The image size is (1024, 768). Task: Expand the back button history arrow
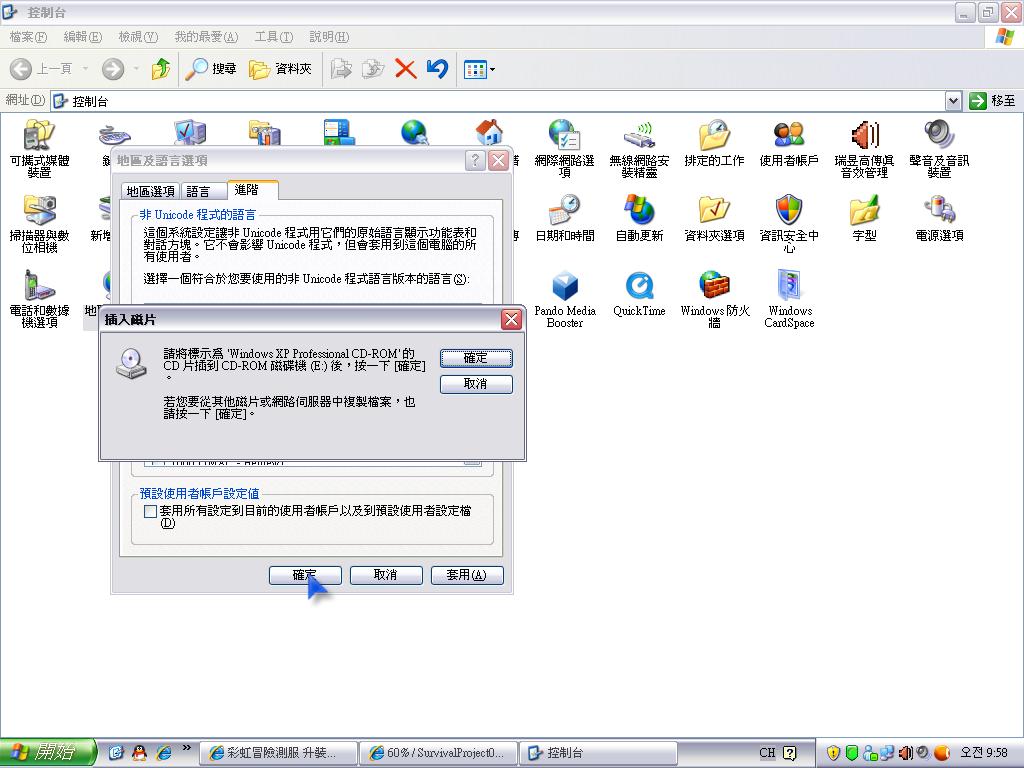[x=85, y=69]
